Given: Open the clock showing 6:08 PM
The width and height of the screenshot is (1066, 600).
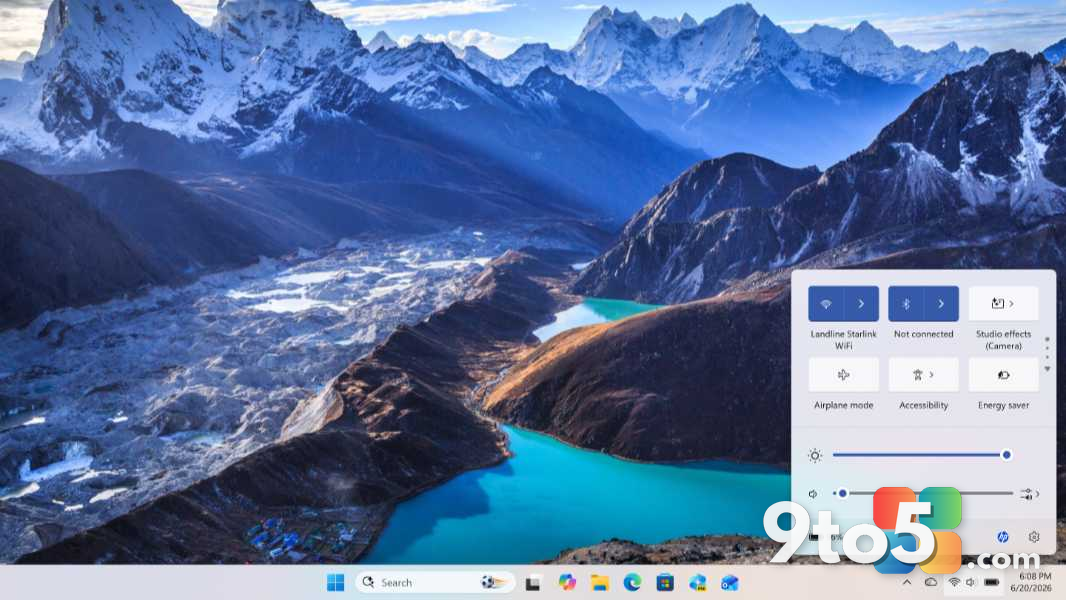Looking at the screenshot, I should [1031, 582].
